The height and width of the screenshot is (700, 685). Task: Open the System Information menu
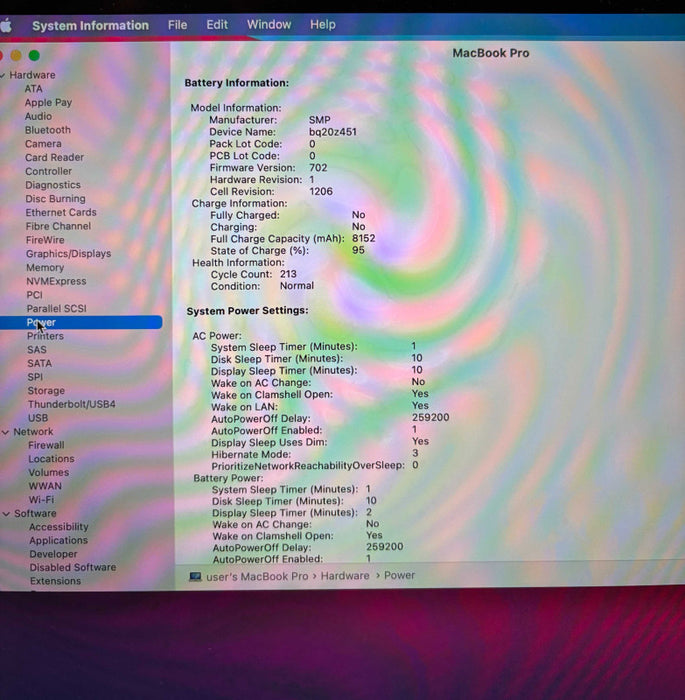[90, 25]
